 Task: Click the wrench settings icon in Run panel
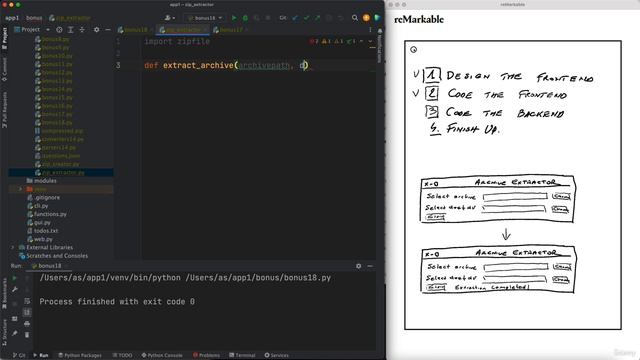[15, 289]
